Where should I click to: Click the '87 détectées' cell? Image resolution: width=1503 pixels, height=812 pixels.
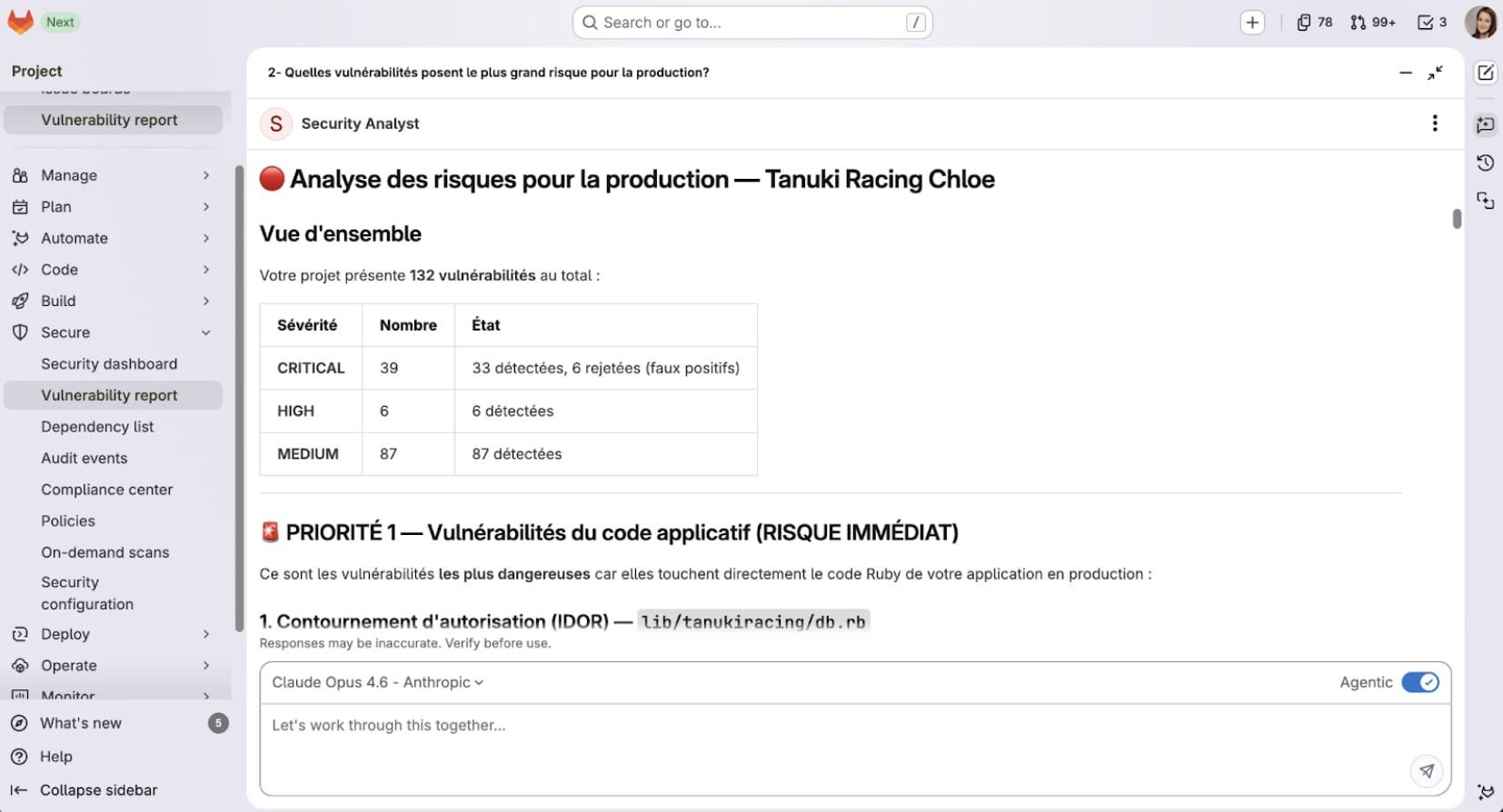coord(606,453)
